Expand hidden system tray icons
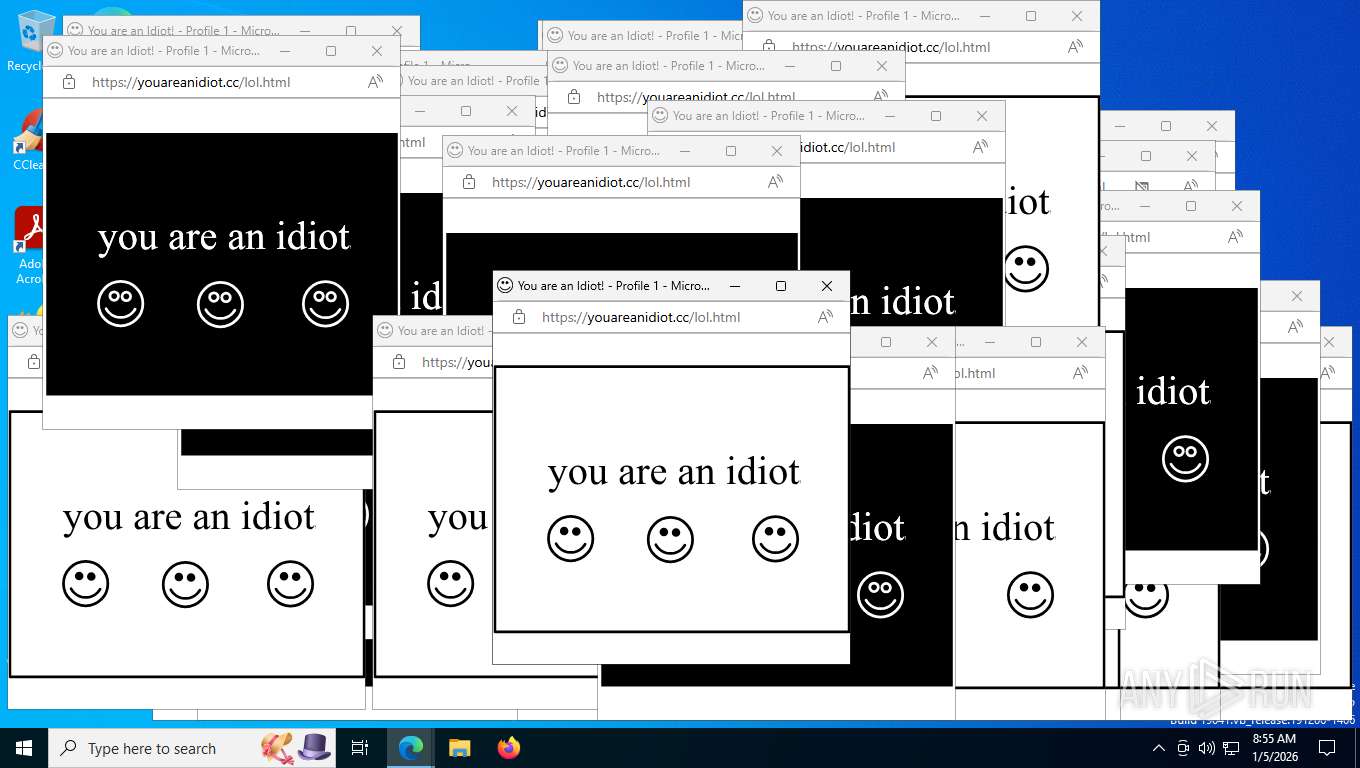Image resolution: width=1360 pixels, height=768 pixels. (x=1158, y=748)
